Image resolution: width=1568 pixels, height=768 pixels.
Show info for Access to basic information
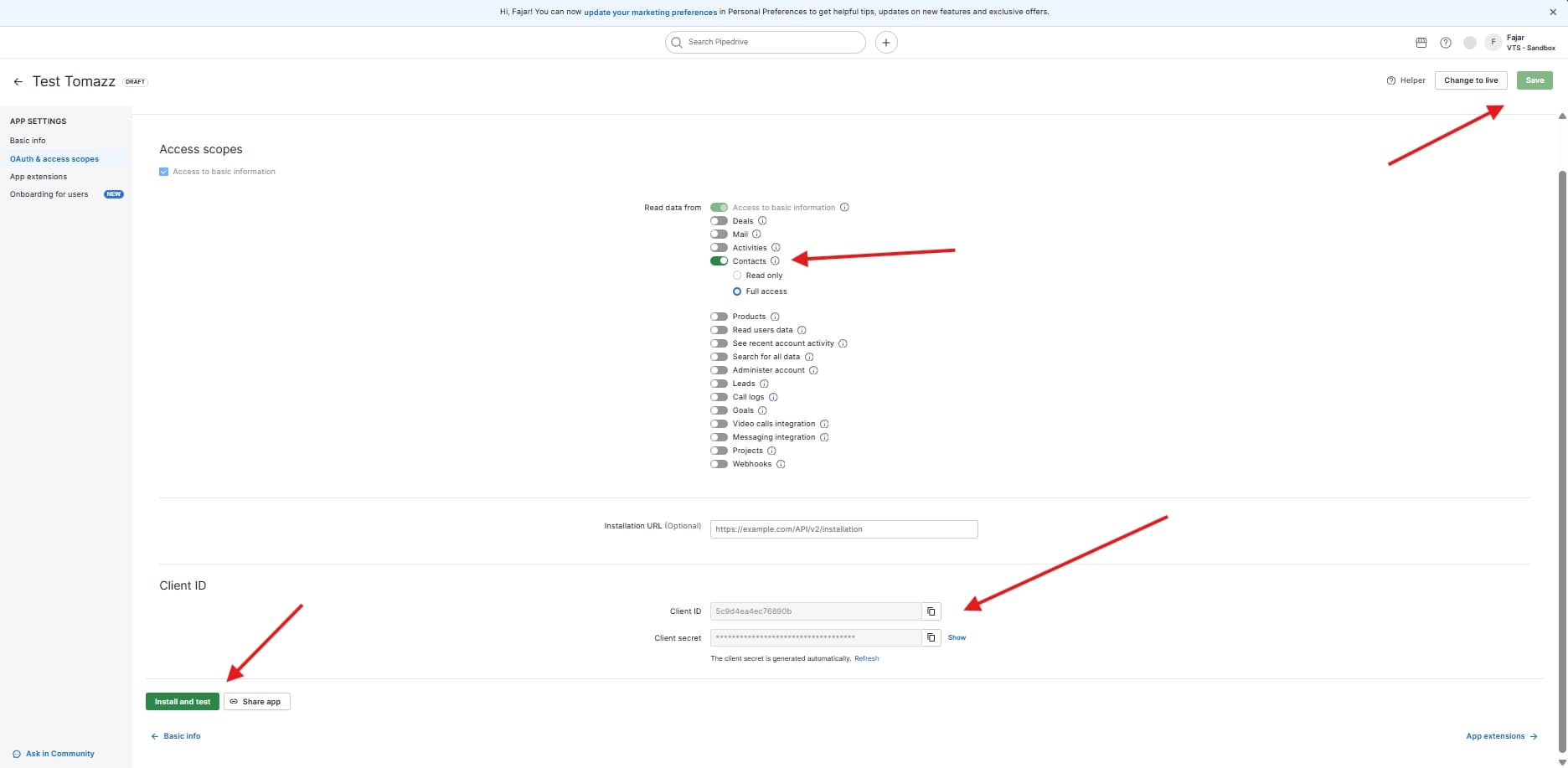(x=844, y=208)
